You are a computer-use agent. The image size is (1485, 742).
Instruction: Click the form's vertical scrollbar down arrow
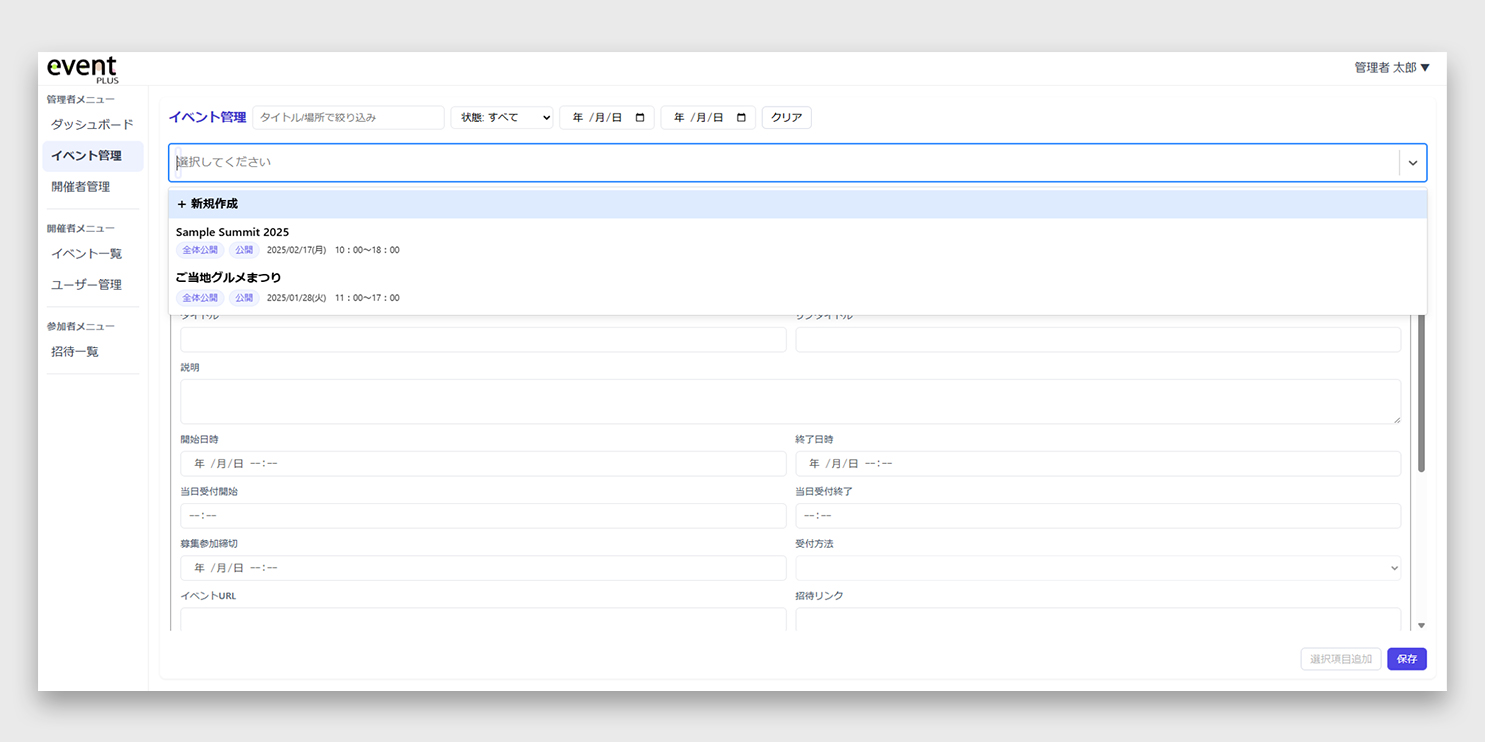tap(1421, 625)
